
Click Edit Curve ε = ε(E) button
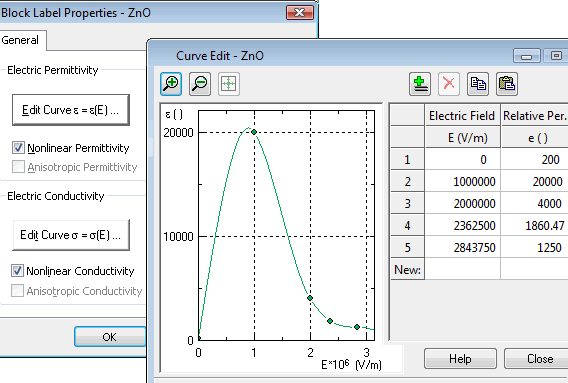click(x=71, y=110)
